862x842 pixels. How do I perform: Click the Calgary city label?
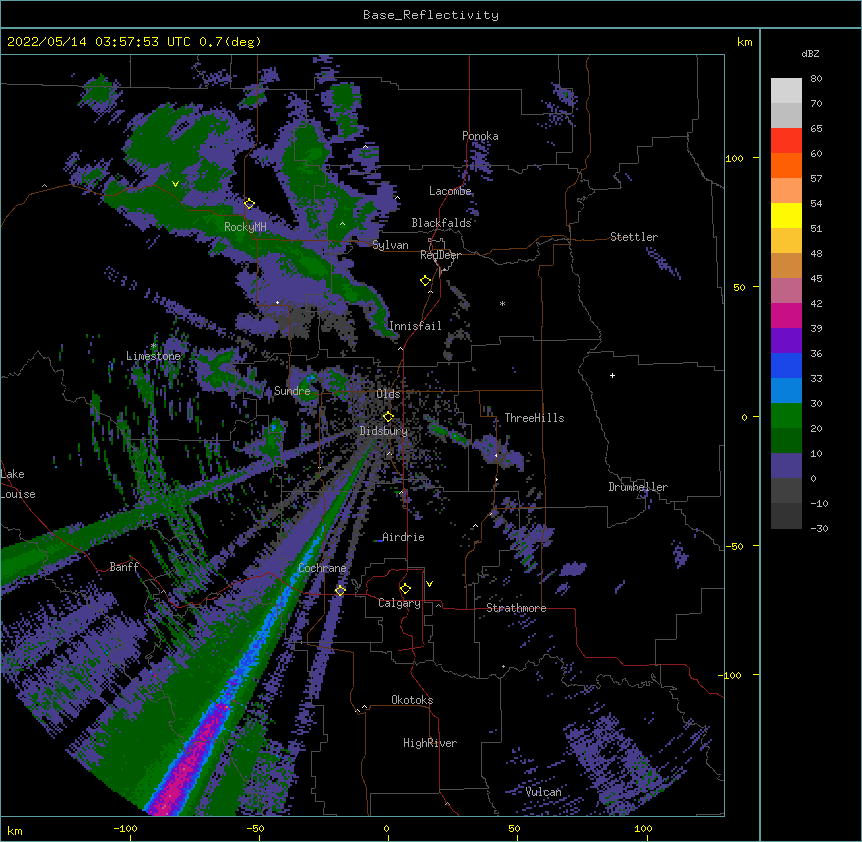(x=399, y=603)
